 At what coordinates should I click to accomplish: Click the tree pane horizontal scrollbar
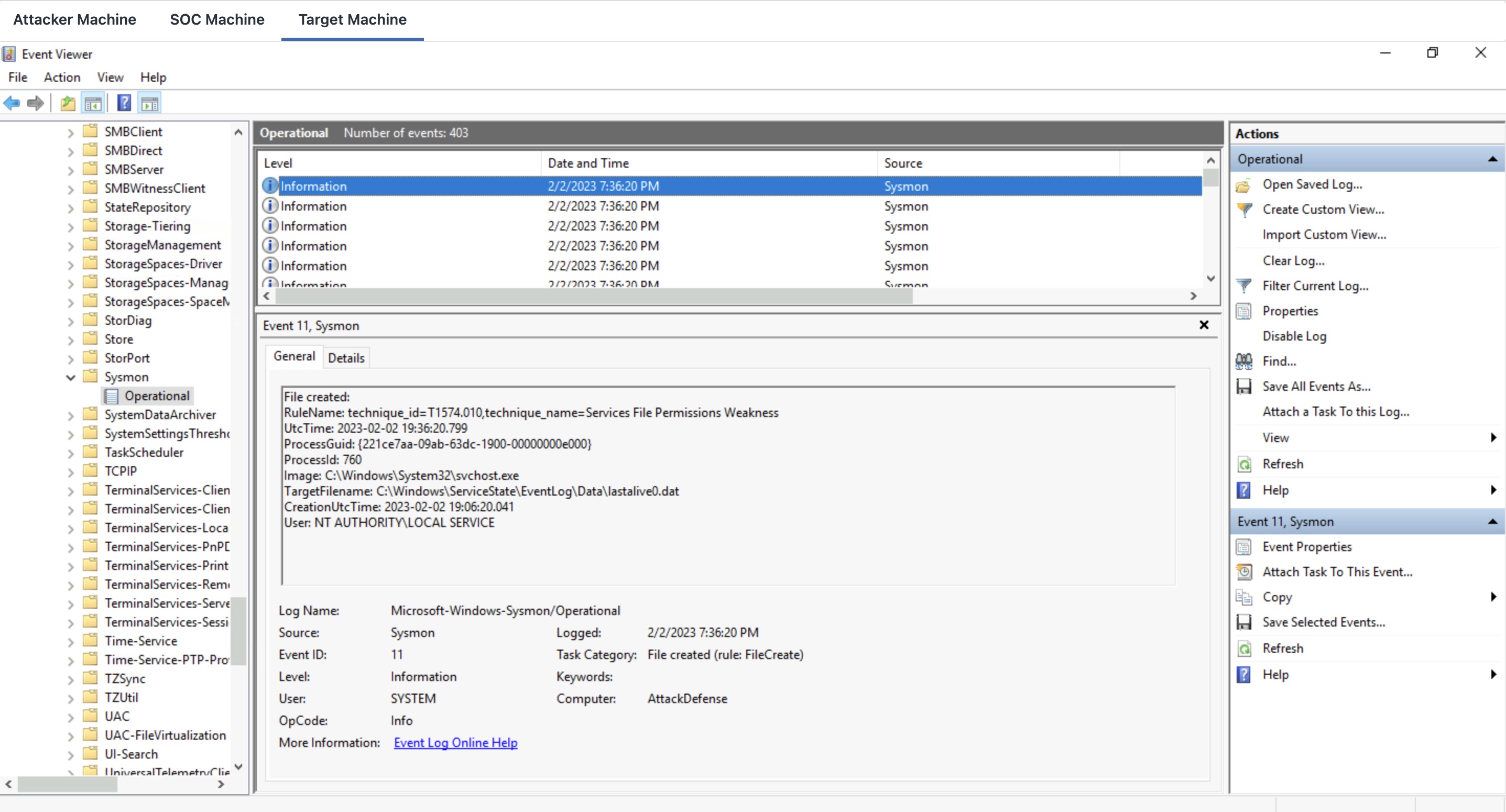tap(68, 785)
